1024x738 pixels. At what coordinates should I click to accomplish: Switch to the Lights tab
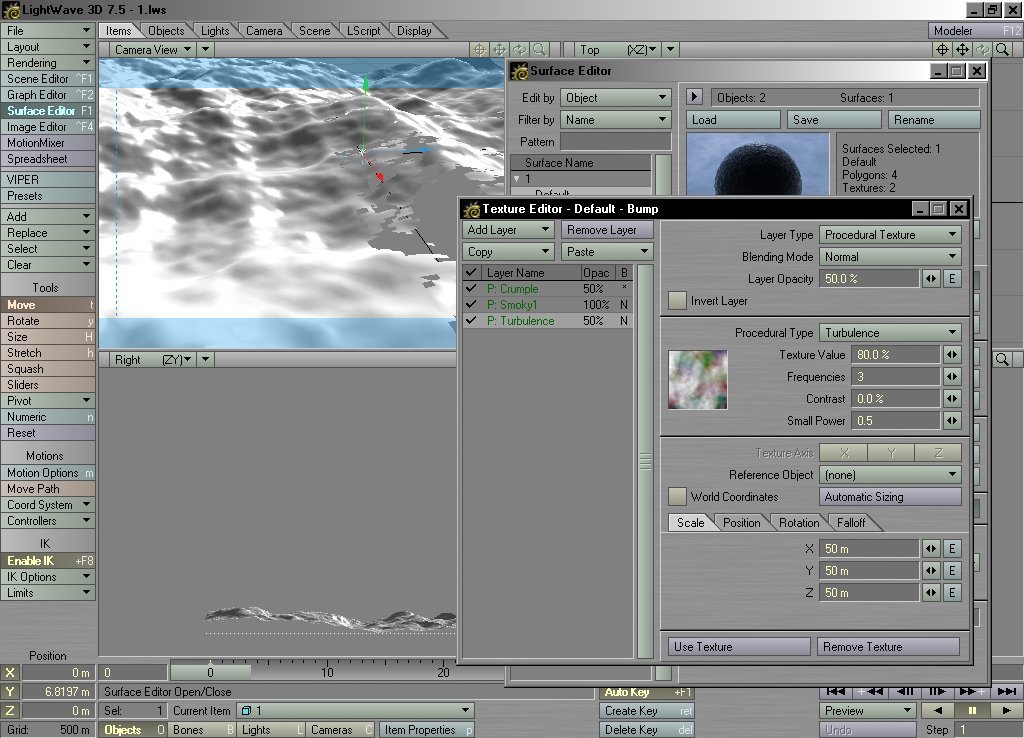click(215, 31)
